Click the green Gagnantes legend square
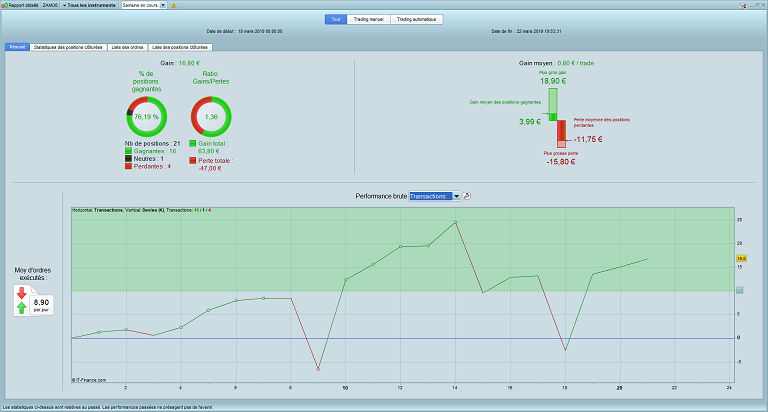This screenshot has width=768, height=412. coord(128,151)
